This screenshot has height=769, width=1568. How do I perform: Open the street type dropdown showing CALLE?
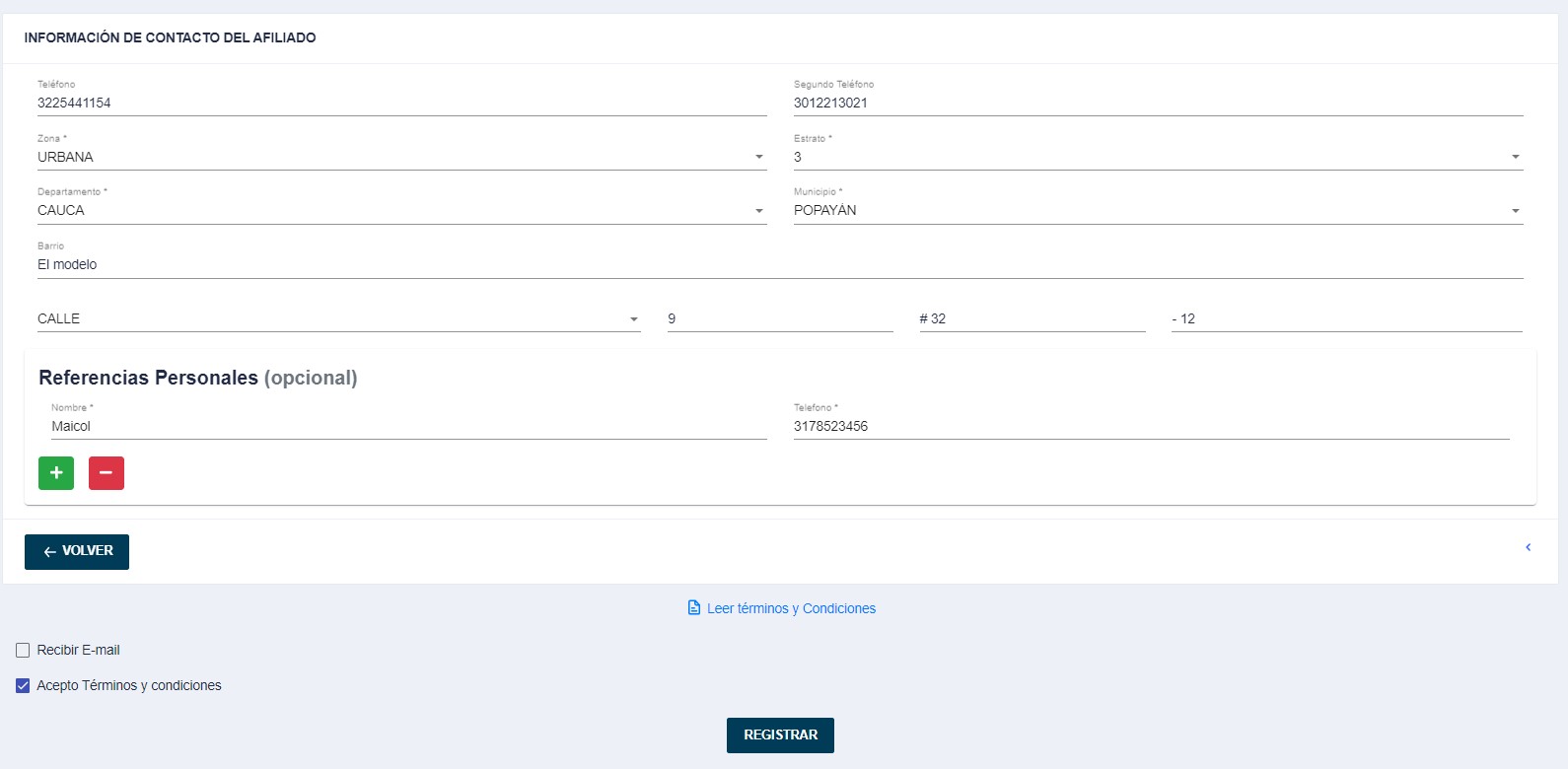[339, 318]
